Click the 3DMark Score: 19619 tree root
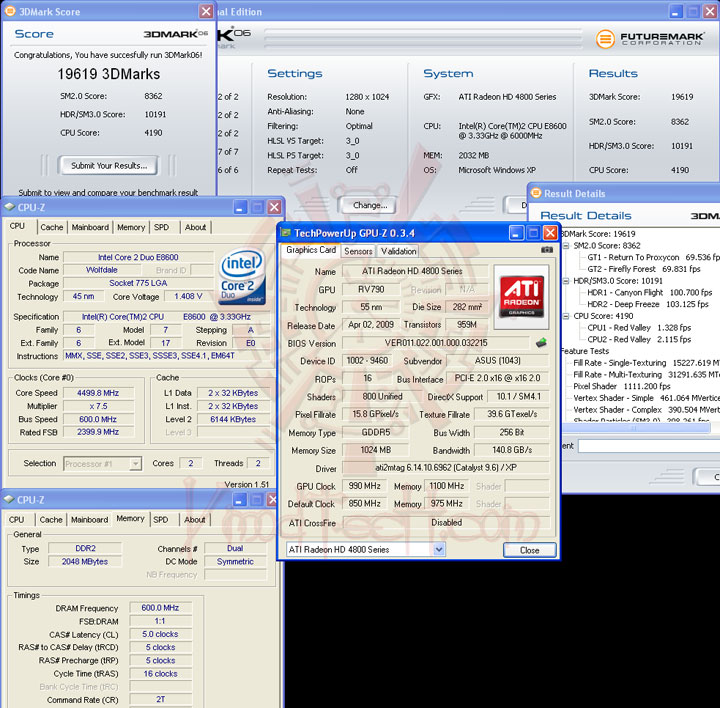This screenshot has height=708, width=720. coord(599,234)
